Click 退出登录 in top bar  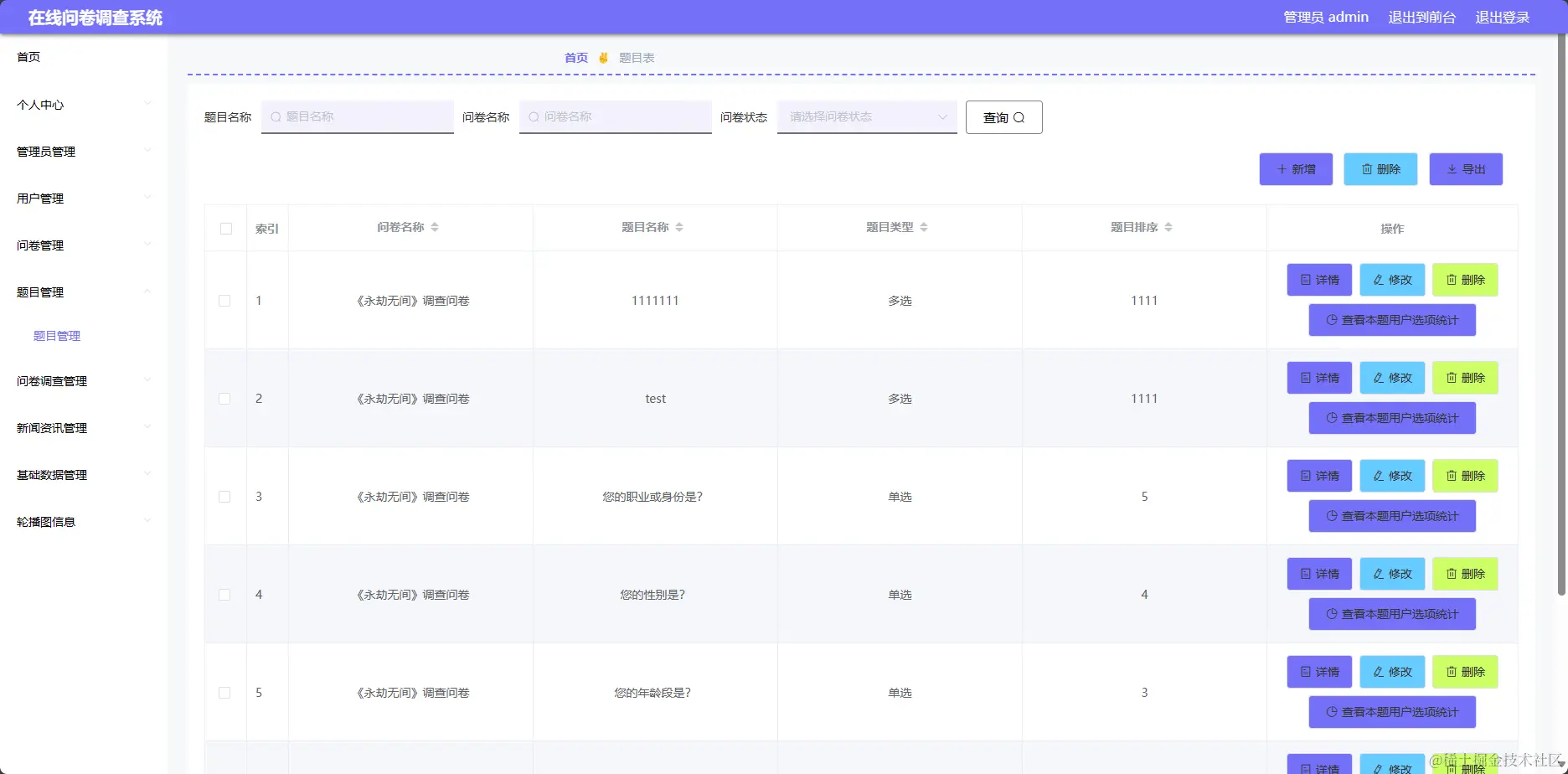click(1503, 18)
